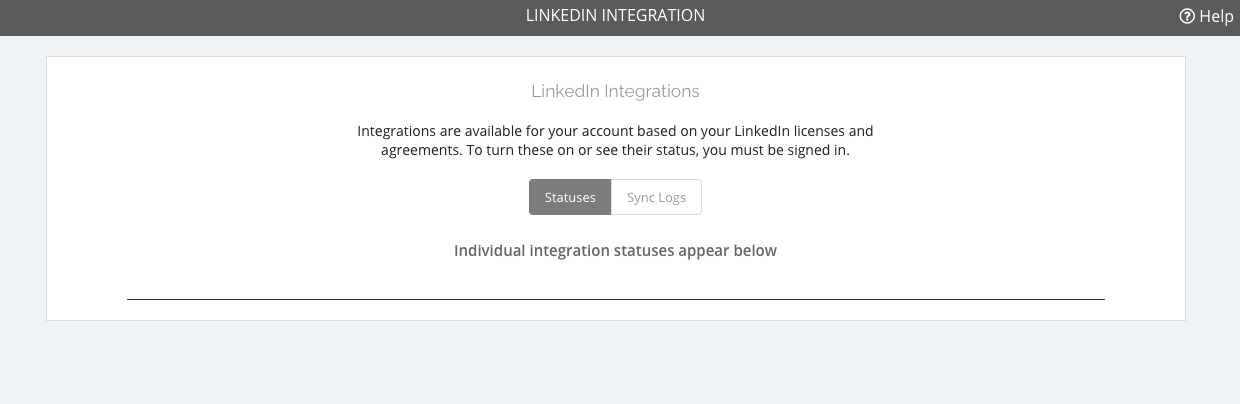Screen dimensions: 1240x404
Task: Click the LINKEDIN INTEGRATION header title
Action: 615,16
